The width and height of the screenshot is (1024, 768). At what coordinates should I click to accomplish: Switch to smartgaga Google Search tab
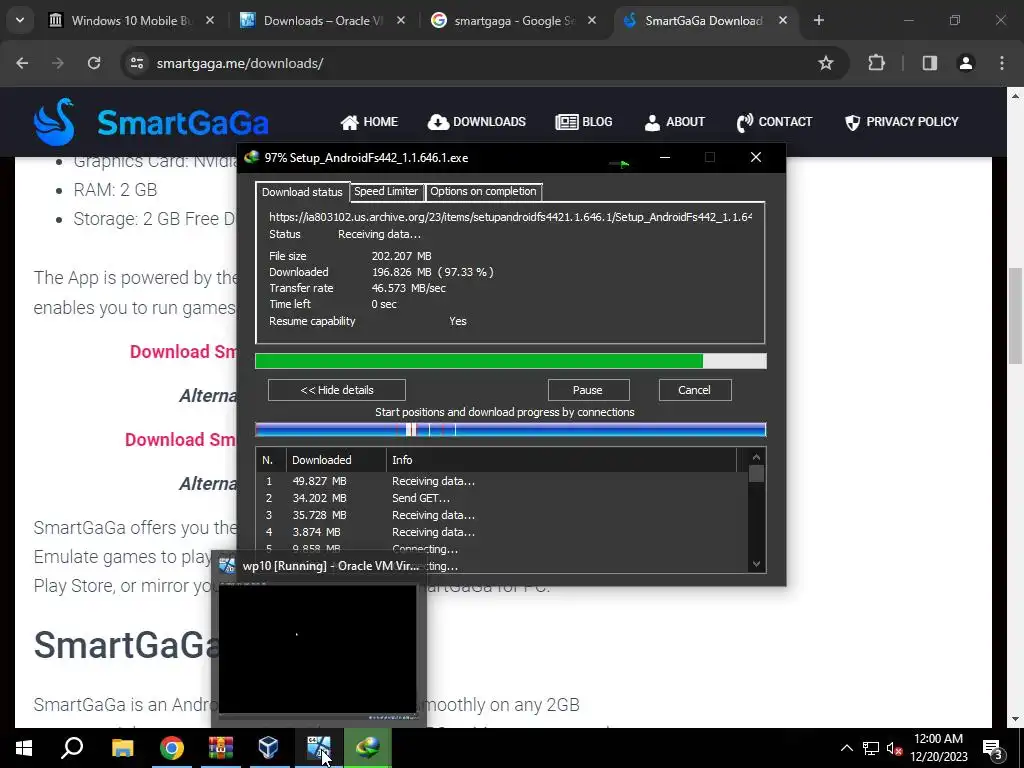click(514, 21)
